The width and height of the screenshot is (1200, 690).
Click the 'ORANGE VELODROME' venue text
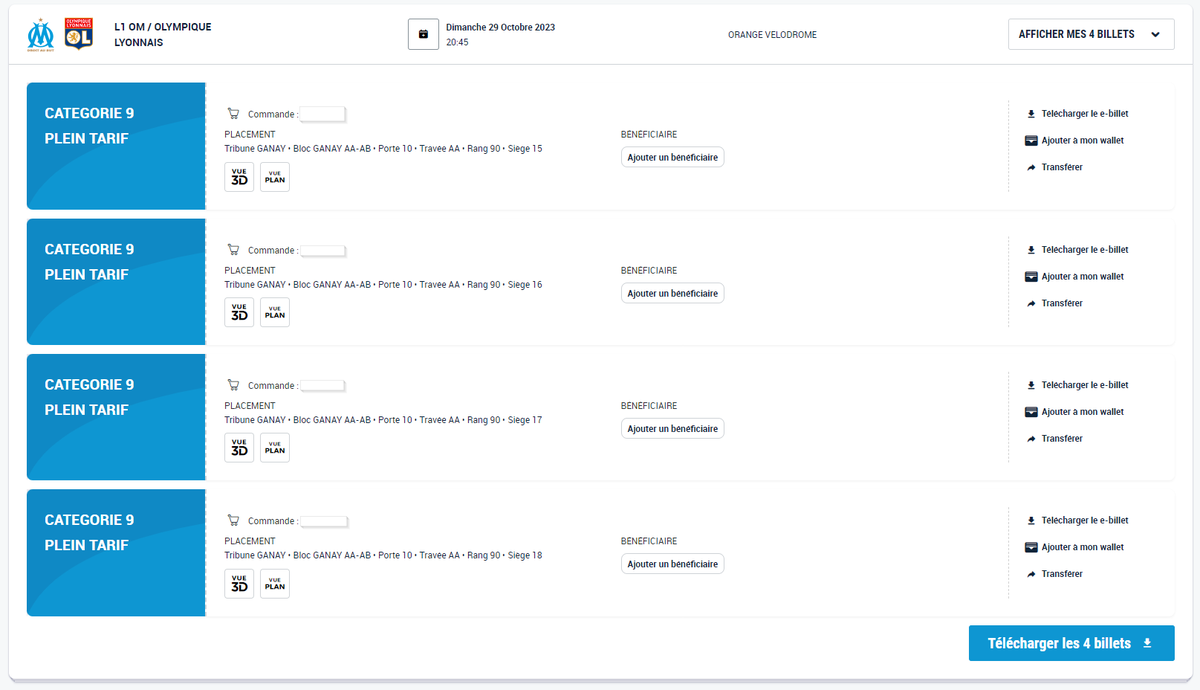(x=772, y=35)
